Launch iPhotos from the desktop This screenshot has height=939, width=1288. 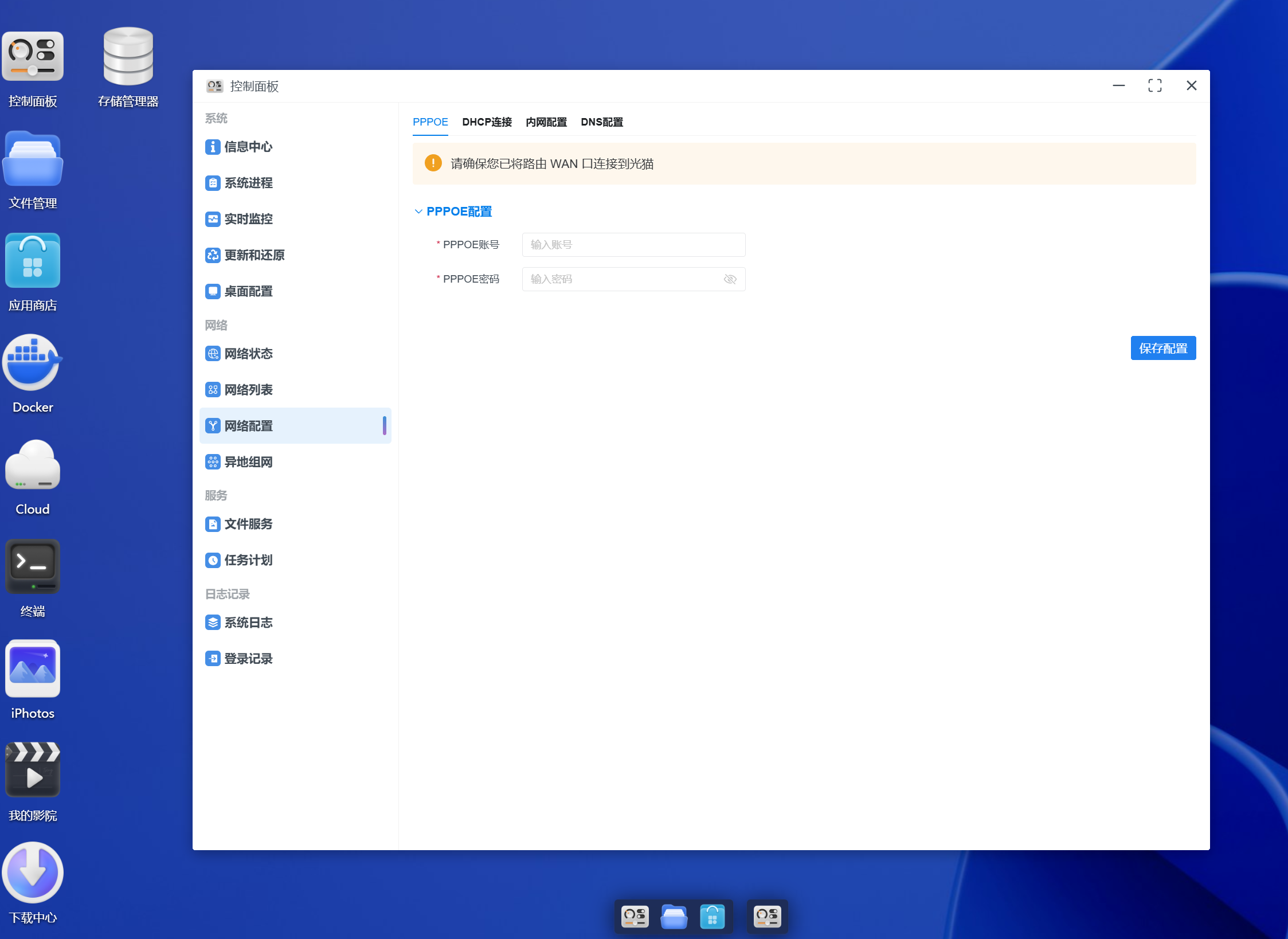(x=33, y=670)
